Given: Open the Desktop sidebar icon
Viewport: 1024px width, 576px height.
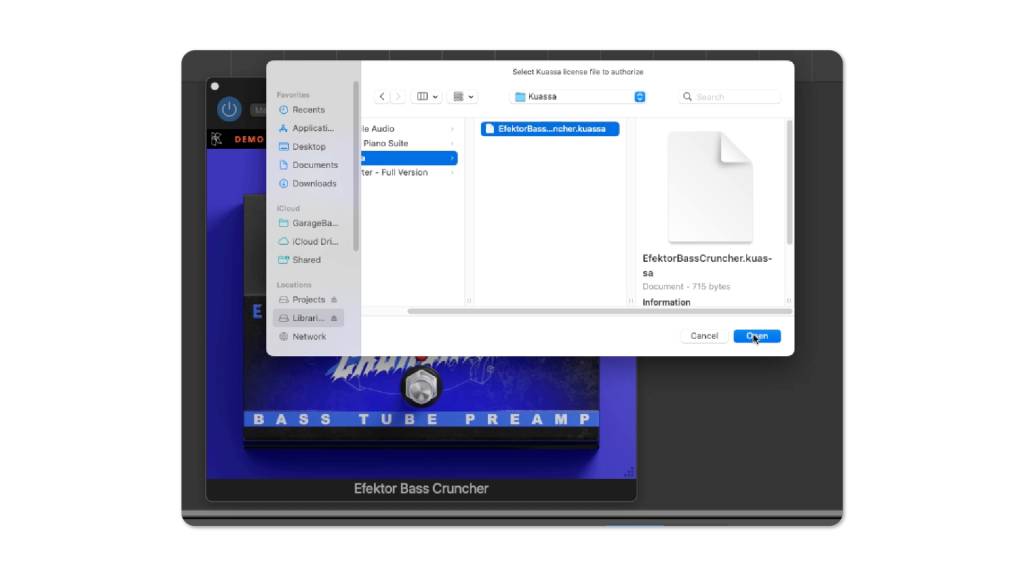Looking at the screenshot, I should coord(306,146).
